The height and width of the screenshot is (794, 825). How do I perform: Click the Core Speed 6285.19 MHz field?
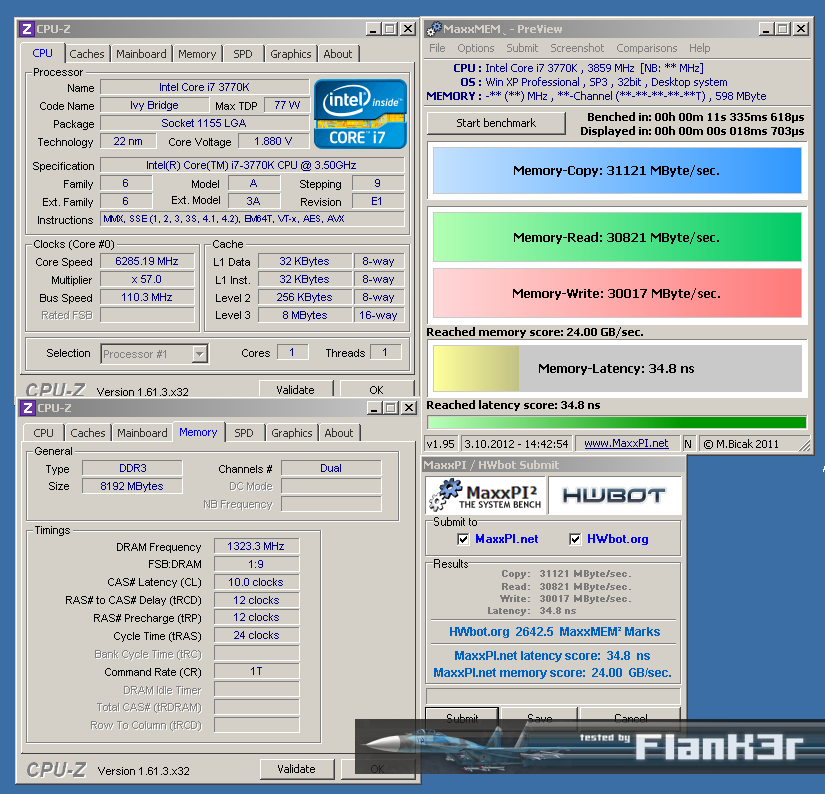pos(147,262)
